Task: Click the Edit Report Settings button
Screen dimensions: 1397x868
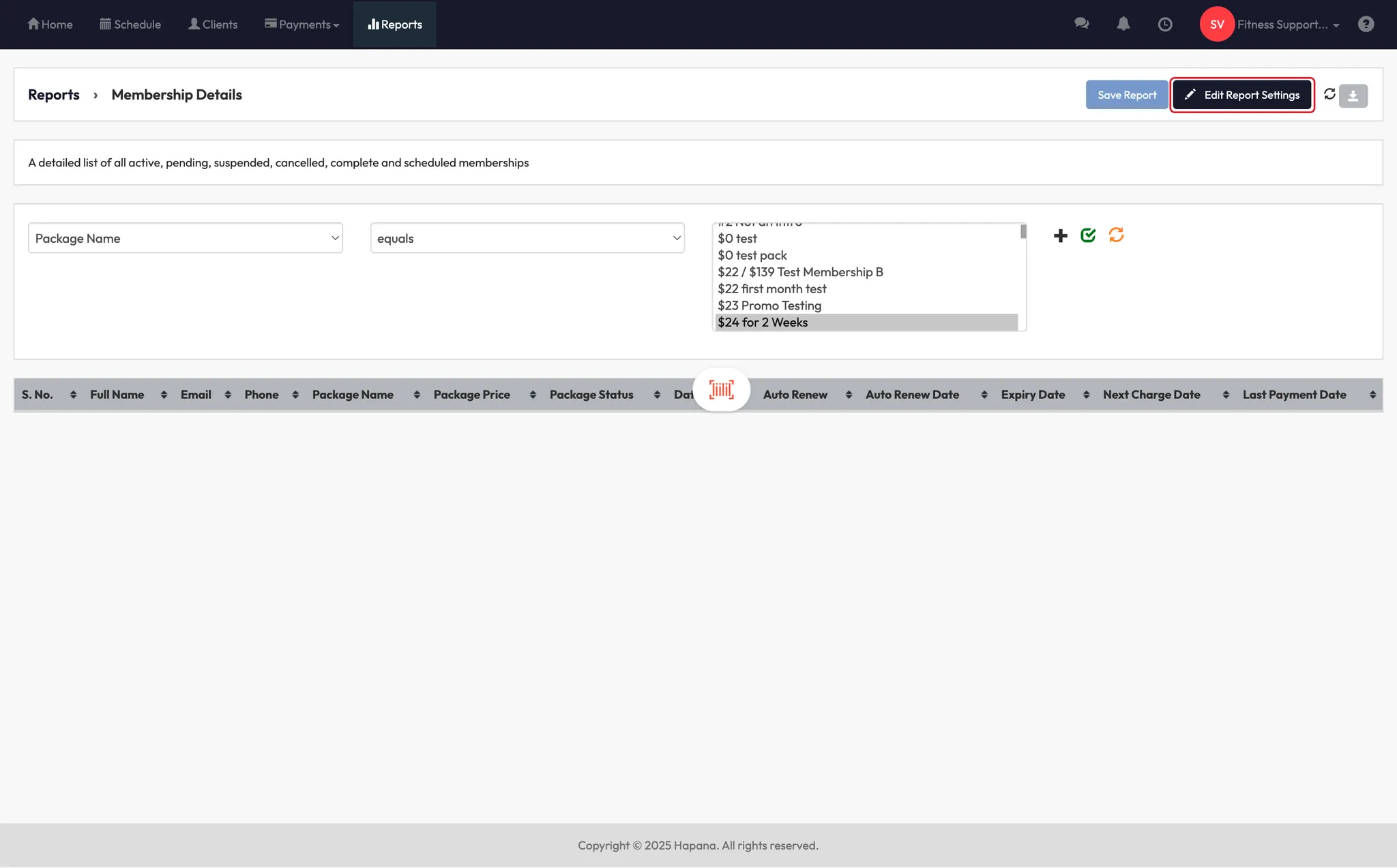Action: 1242,95
